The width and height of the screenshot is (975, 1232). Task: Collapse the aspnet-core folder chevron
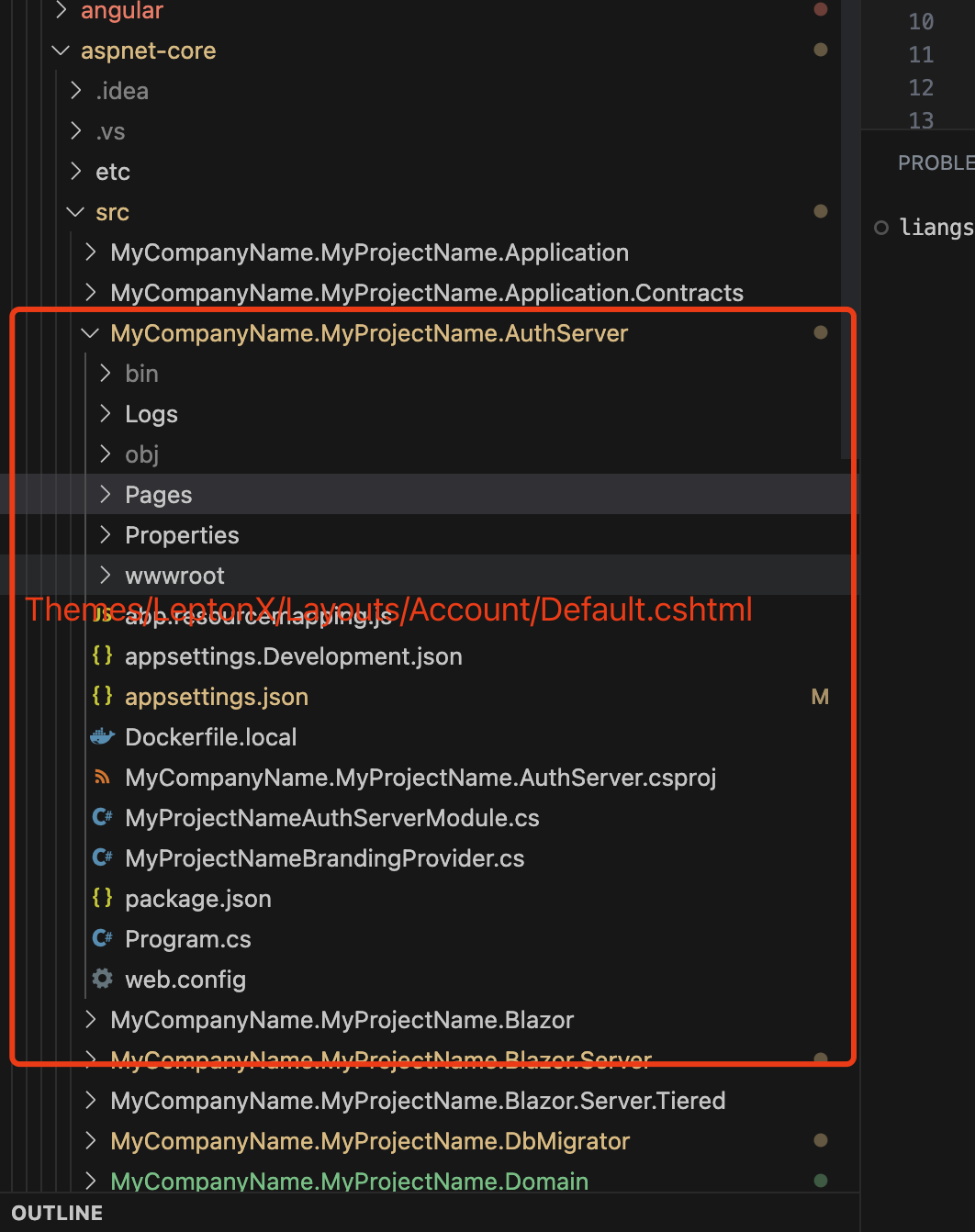click(x=61, y=50)
